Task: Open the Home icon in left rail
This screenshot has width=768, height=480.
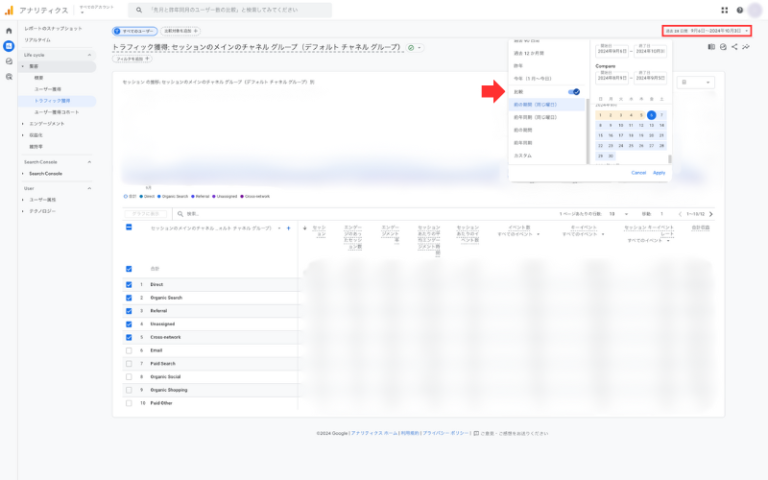Action: click(9, 31)
